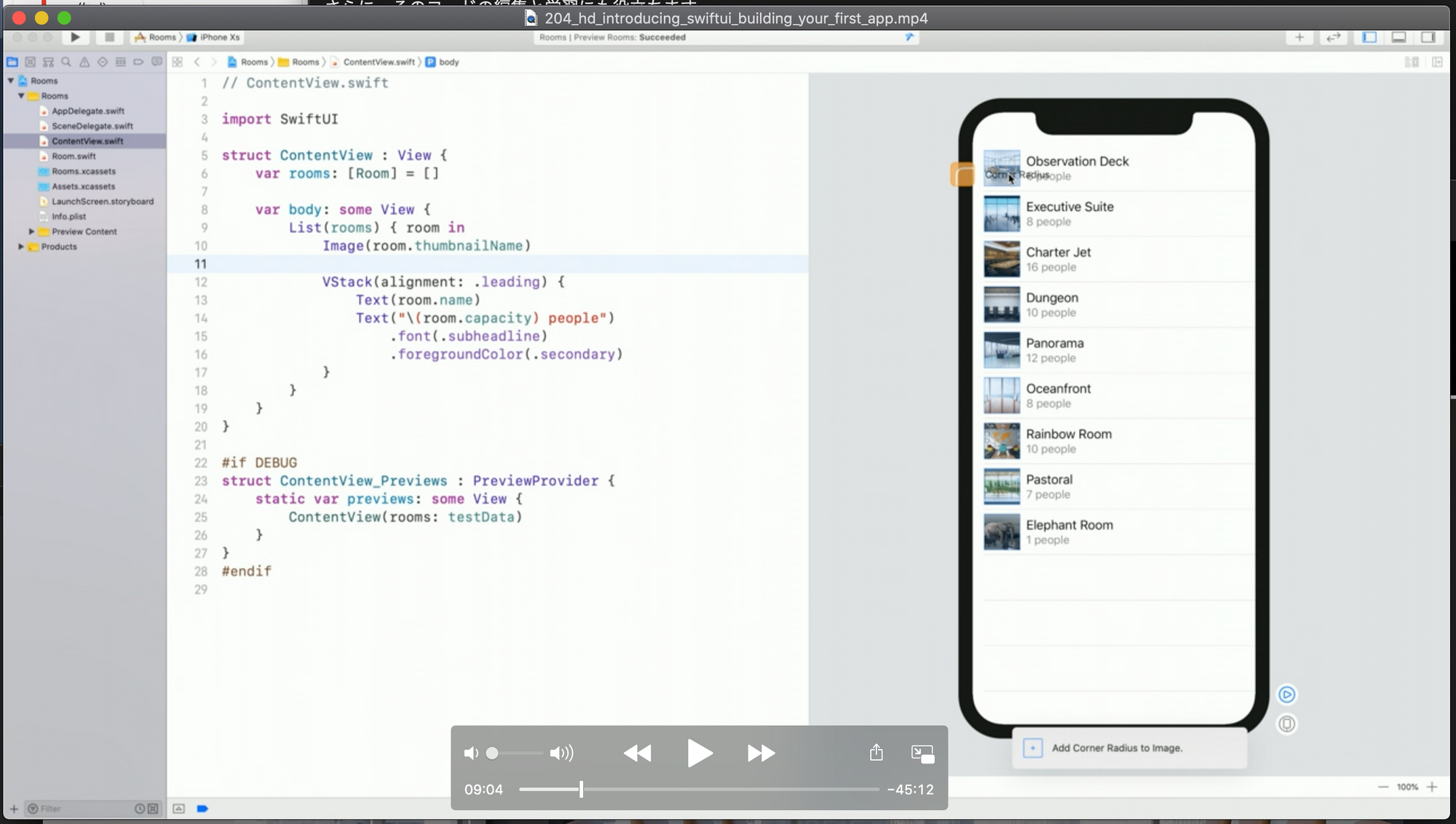The image size is (1456, 824).
Task: Open the iPhone Xs device destination selector
Action: coord(218,37)
